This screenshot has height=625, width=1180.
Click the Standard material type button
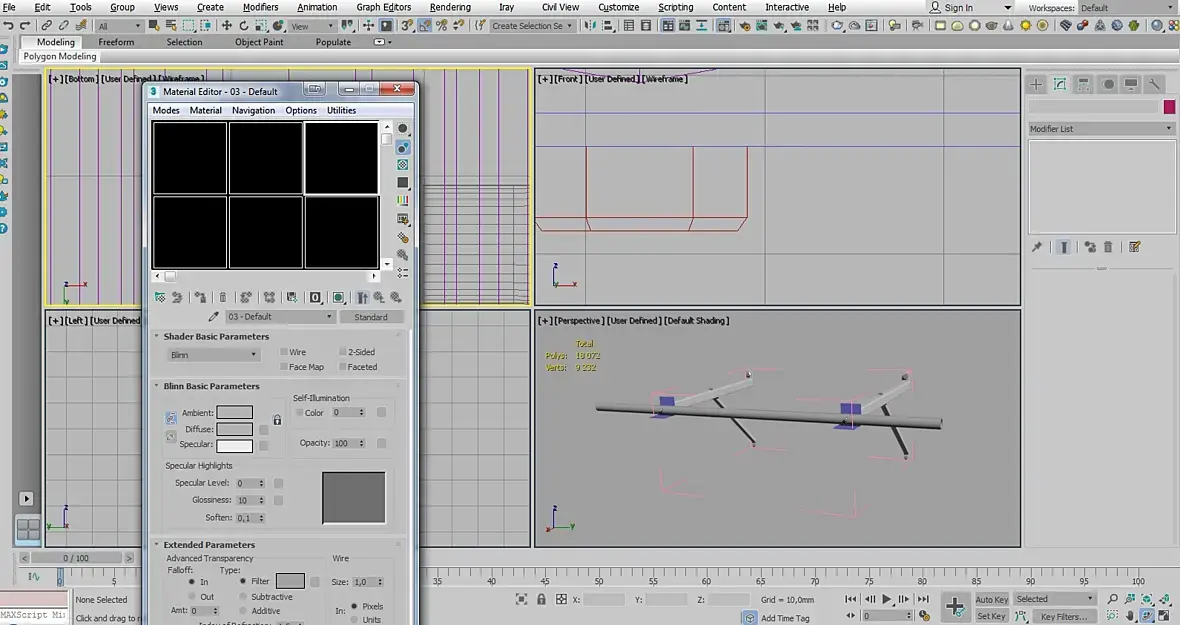tap(371, 317)
